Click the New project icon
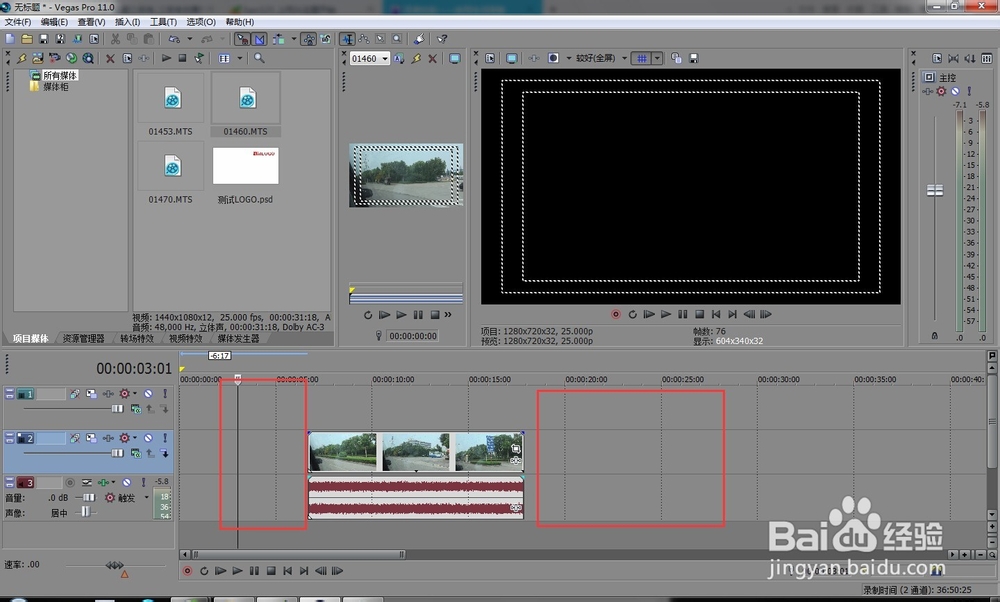1000x602 pixels. [x=10, y=40]
